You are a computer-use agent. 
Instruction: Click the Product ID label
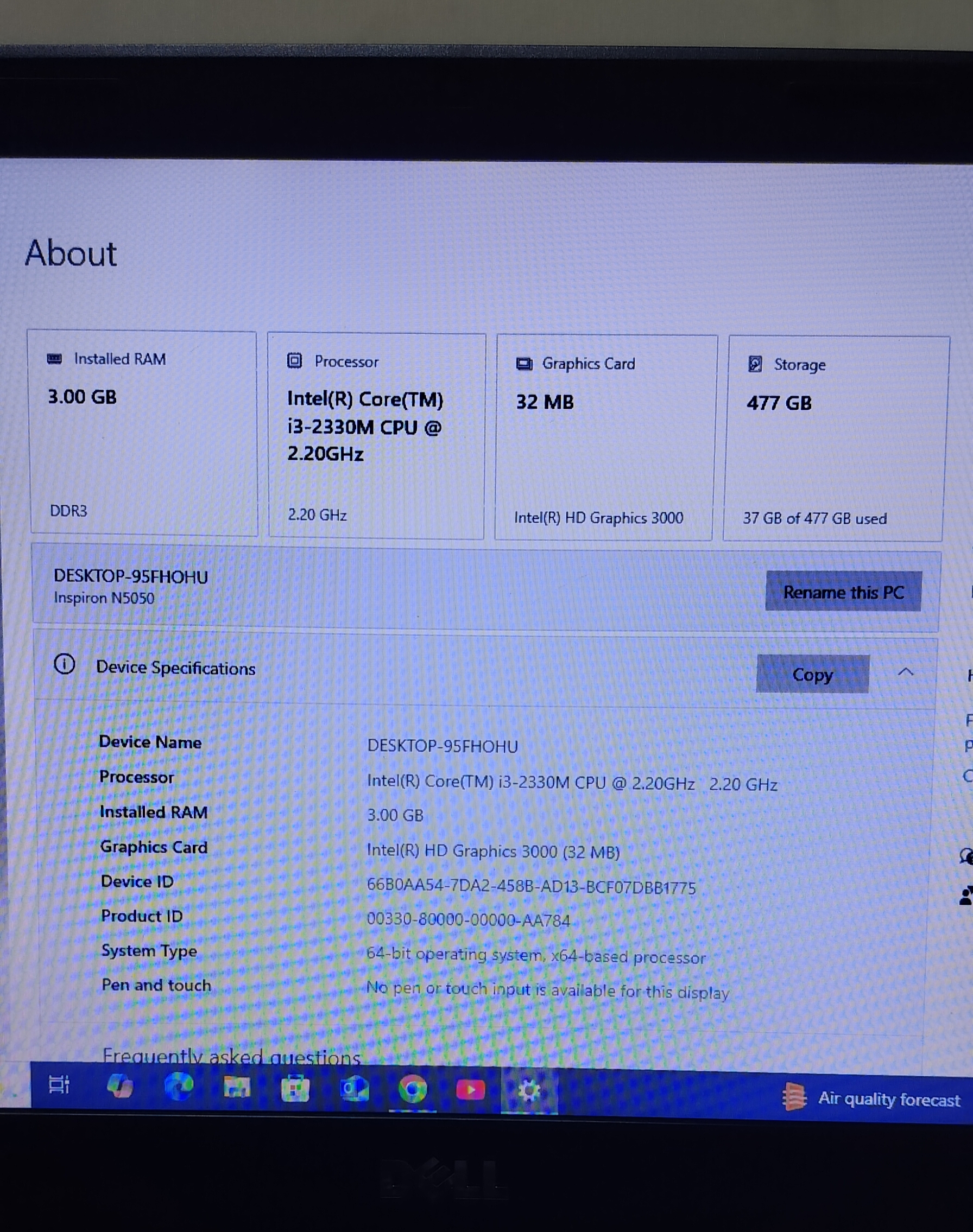click(x=142, y=916)
